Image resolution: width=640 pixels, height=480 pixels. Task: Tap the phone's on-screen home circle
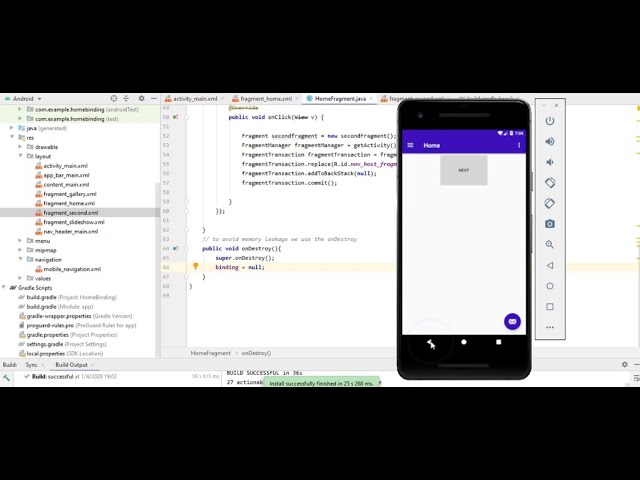point(464,342)
